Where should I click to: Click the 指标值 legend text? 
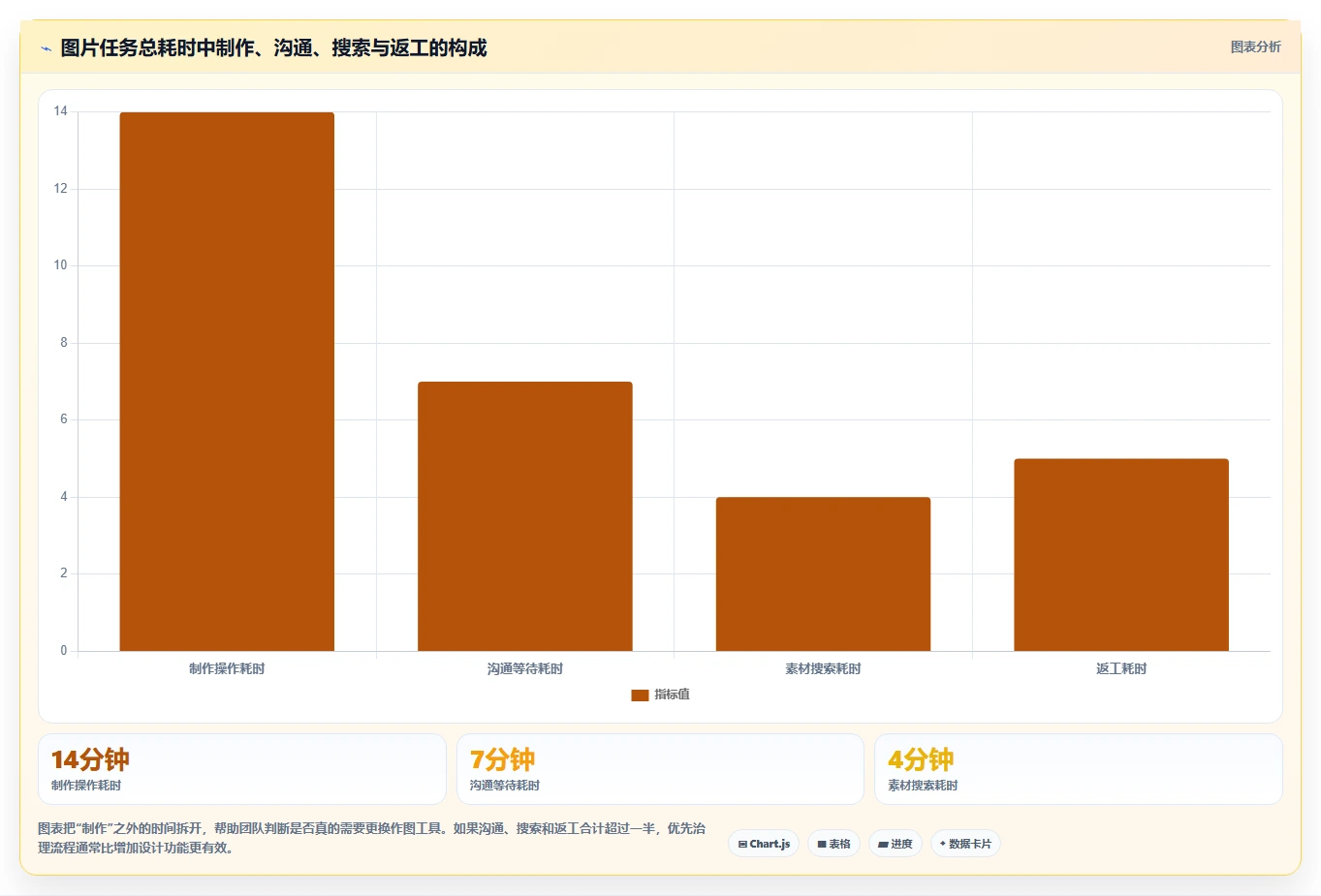672,695
